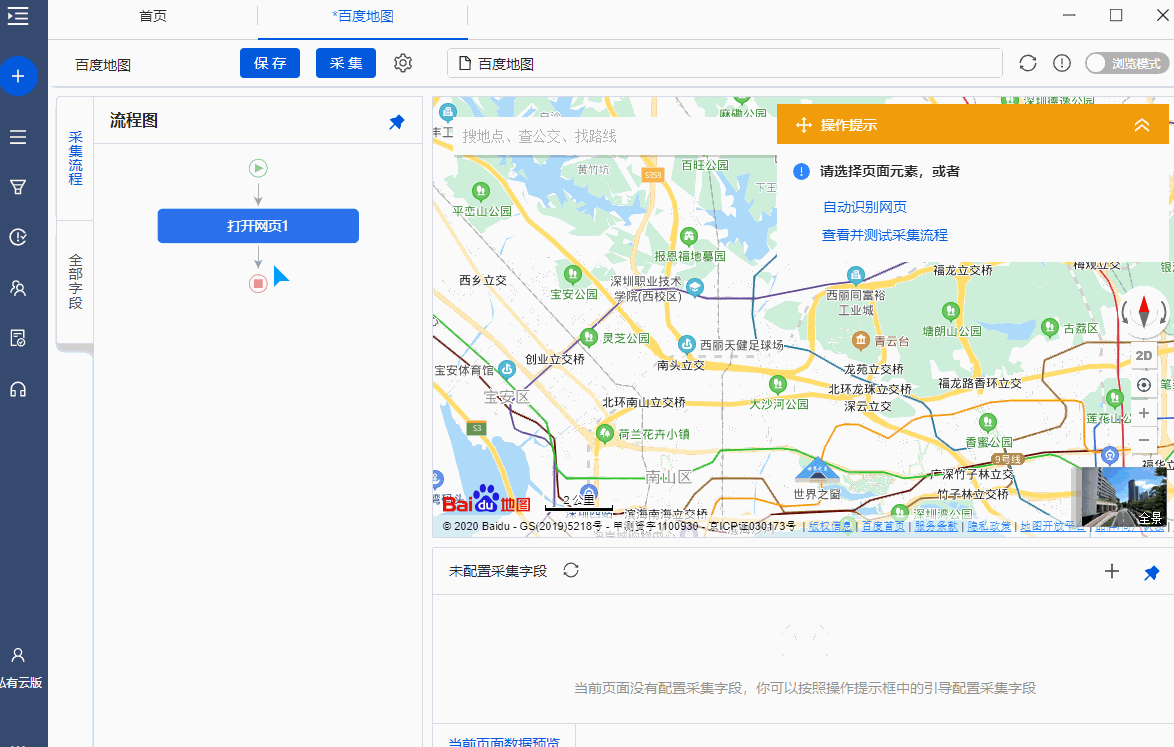Open the task list icon in sidebar
This screenshot has height=747, width=1174.
pyautogui.click(x=18, y=137)
